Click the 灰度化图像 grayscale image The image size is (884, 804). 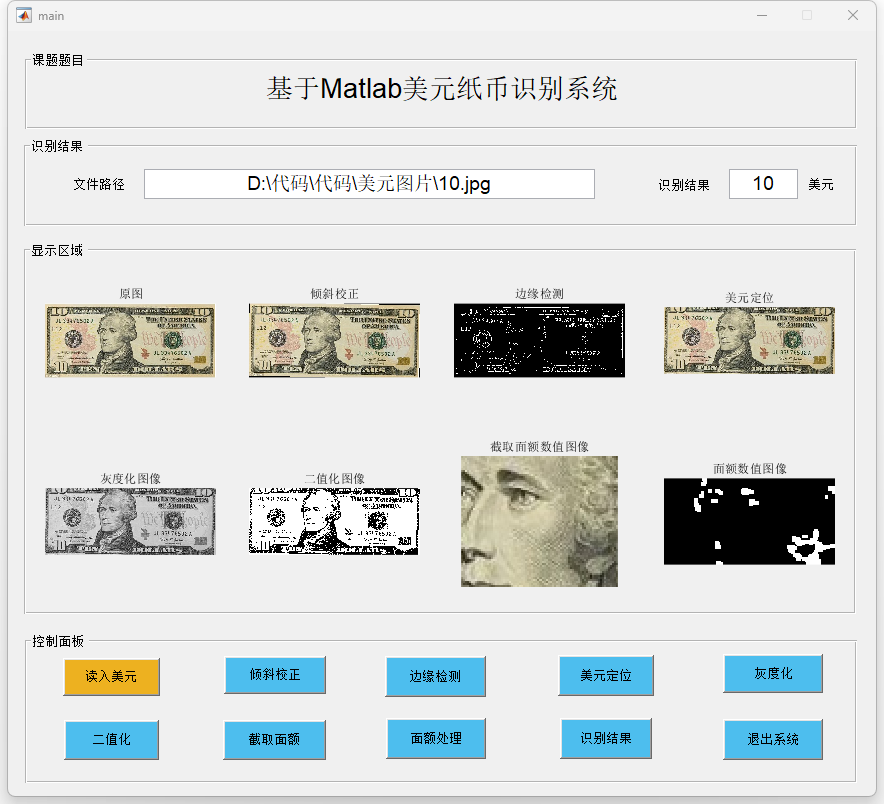click(x=130, y=522)
